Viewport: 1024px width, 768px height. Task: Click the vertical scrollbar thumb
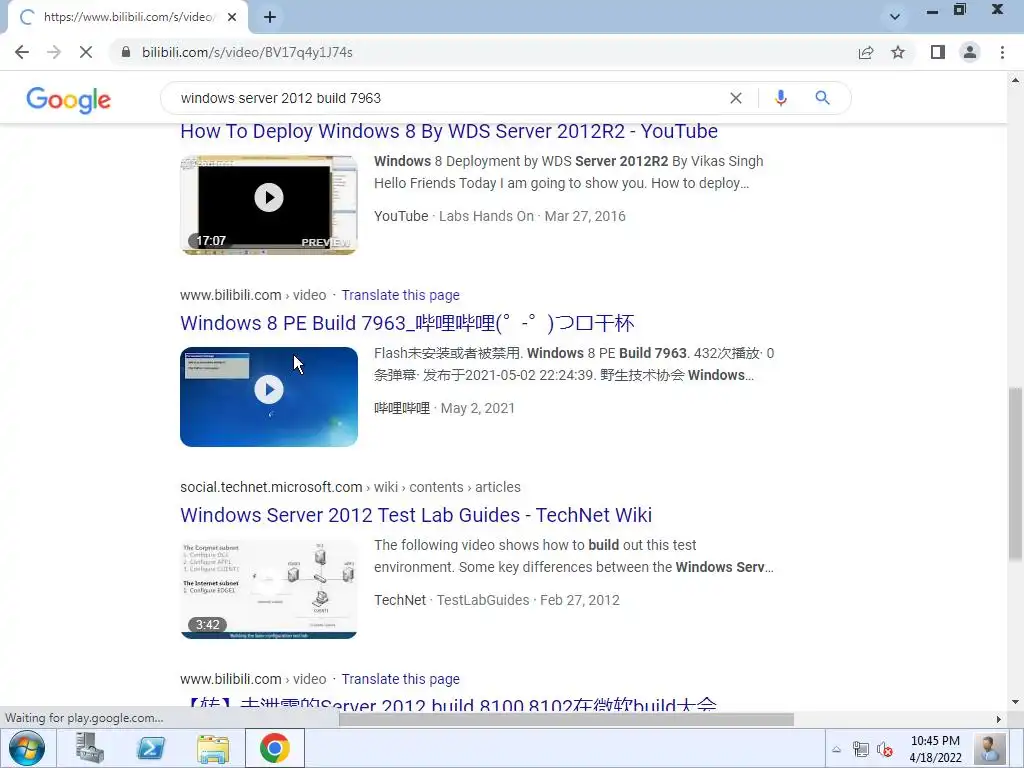point(1015,473)
